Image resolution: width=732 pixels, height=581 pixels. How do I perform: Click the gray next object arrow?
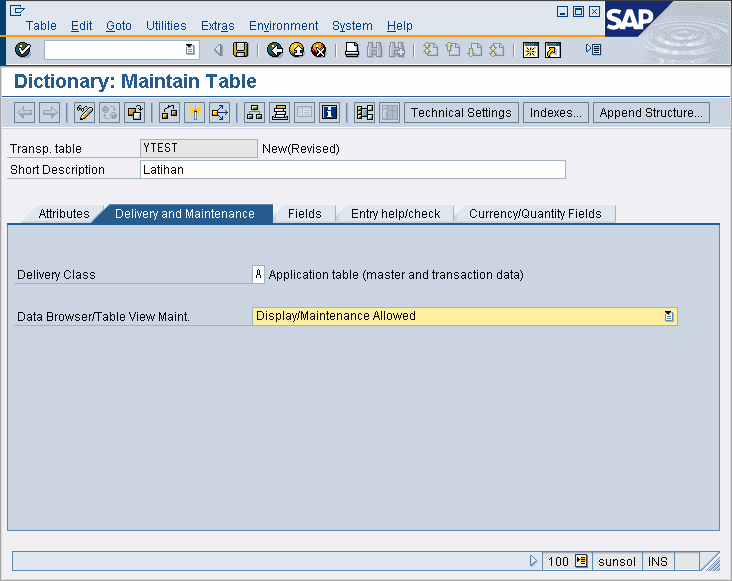49,112
